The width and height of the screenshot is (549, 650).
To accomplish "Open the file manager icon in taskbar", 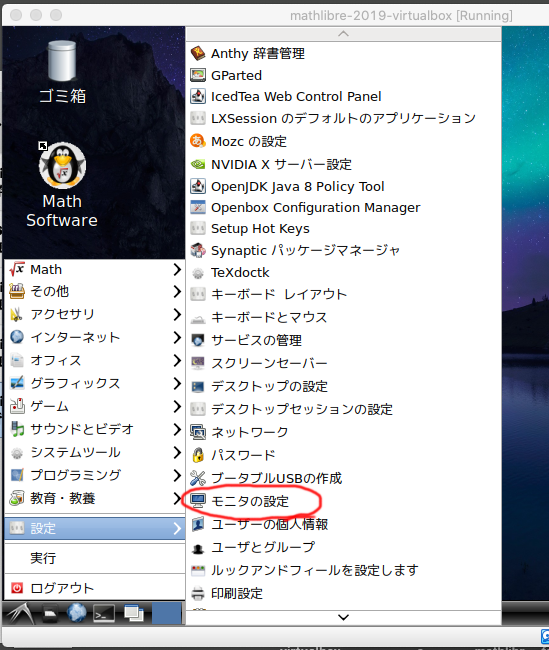I will click(x=50, y=614).
